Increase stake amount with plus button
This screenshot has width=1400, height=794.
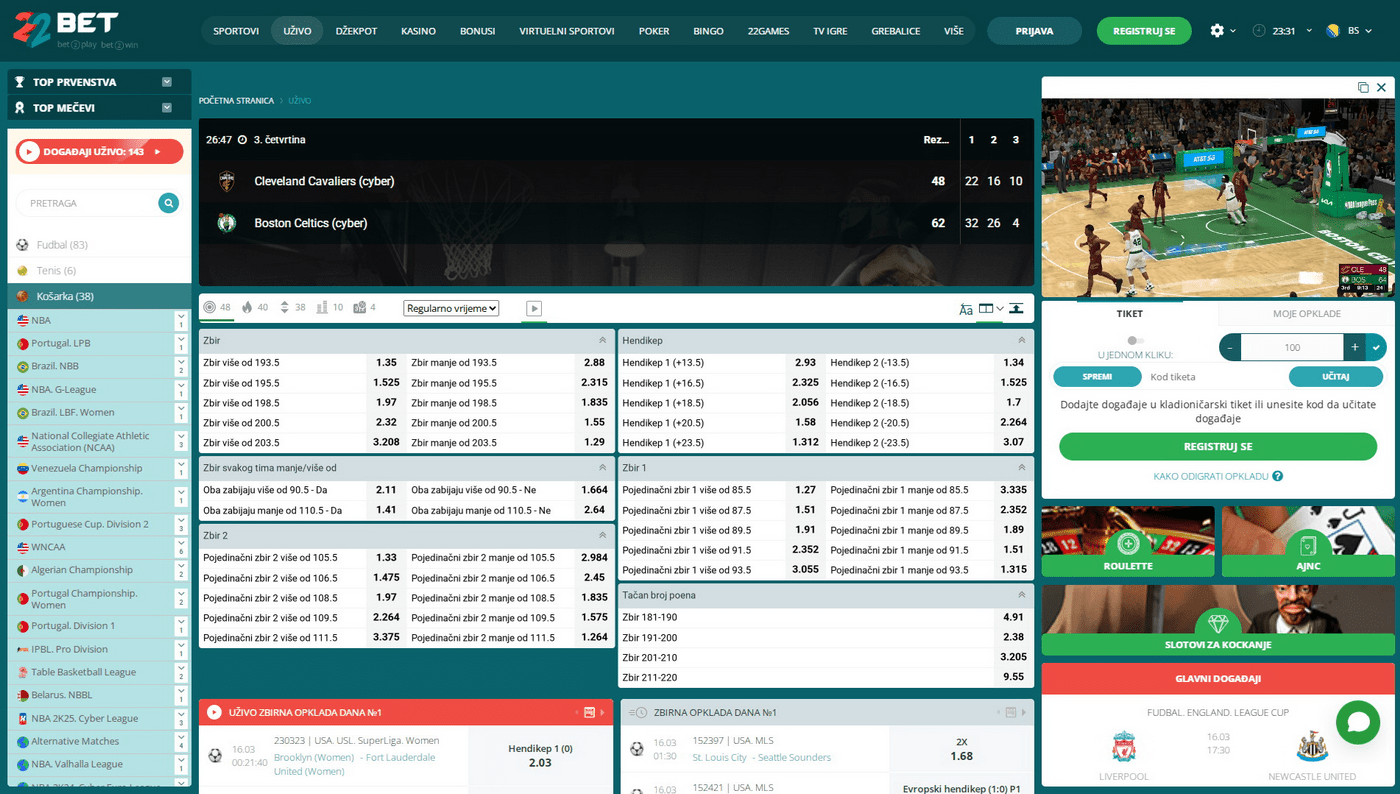(x=1355, y=347)
